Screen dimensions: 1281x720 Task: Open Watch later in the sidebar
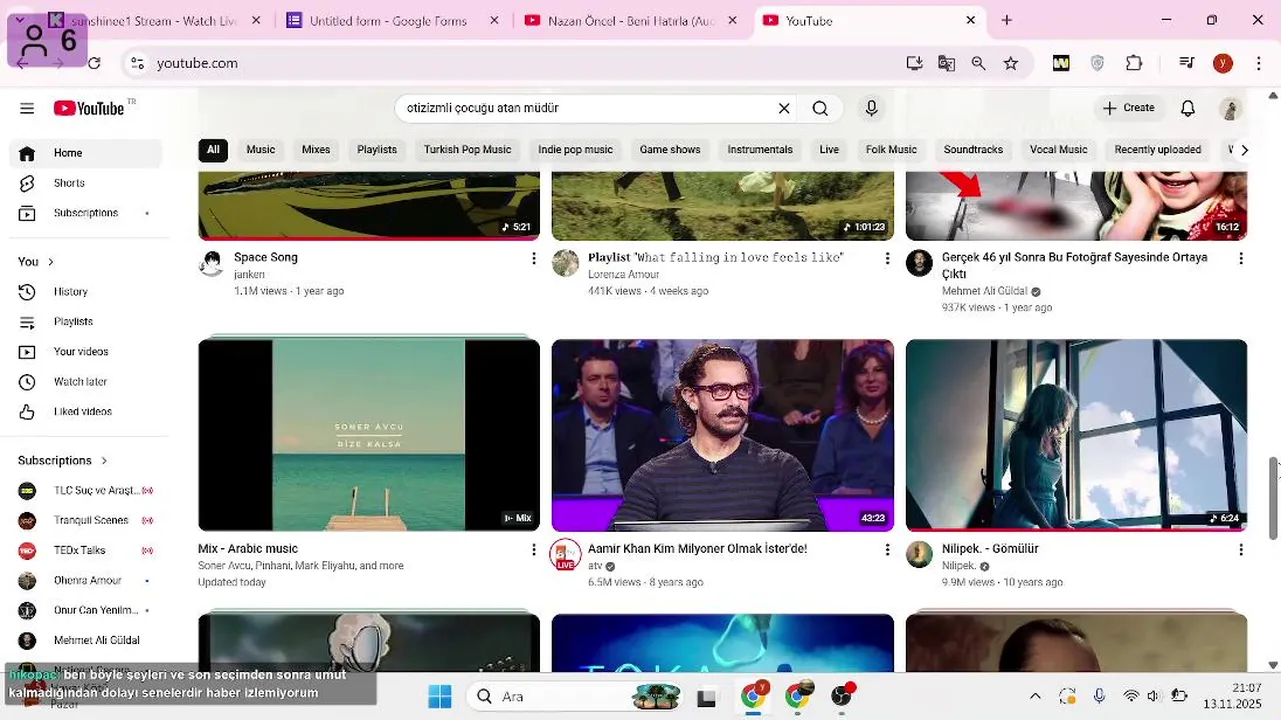85,382
